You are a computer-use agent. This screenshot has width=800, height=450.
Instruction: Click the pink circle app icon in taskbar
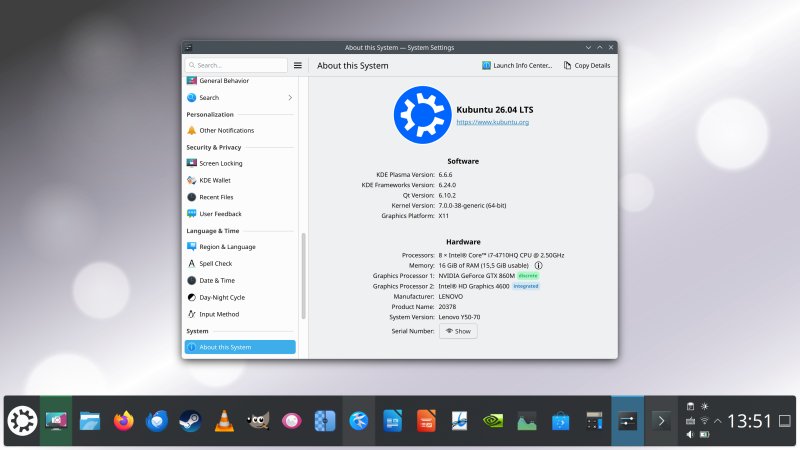click(x=291, y=421)
